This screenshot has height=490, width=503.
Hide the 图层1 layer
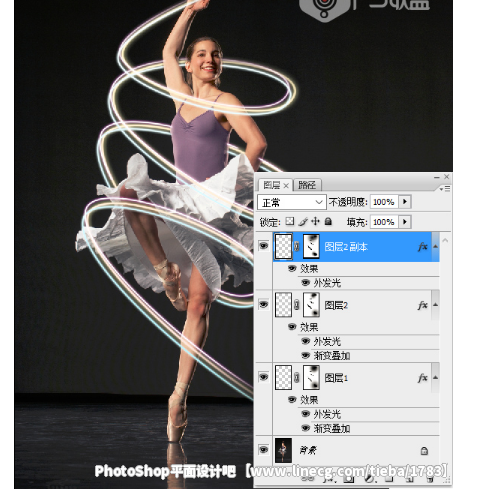coord(264,377)
